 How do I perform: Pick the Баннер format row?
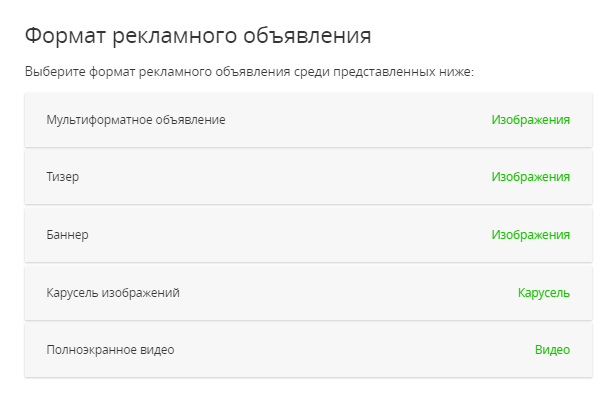pyautogui.click(x=68, y=235)
